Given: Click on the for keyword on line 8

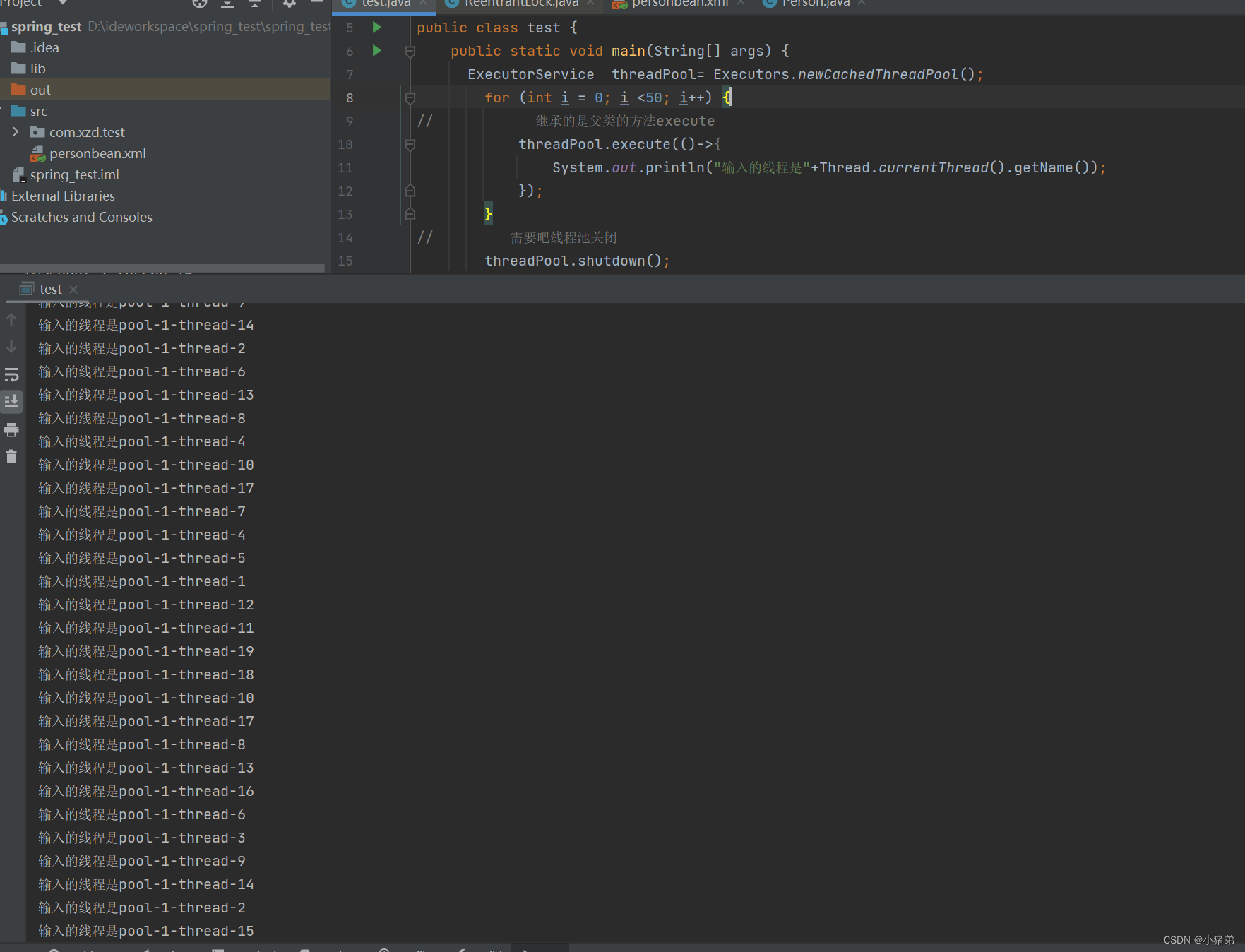Looking at the screenshot, I should [x=496, y=97].
